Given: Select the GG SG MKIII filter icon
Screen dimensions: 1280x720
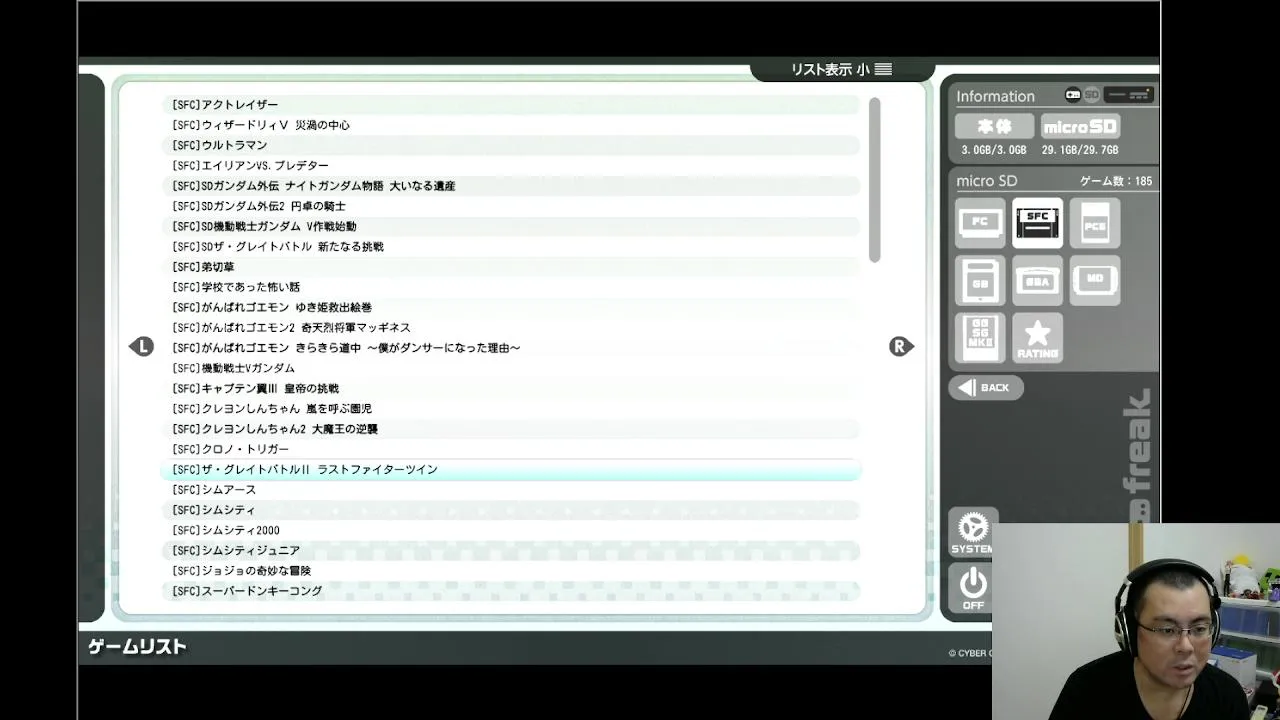Looking at the screenshot, I should point(980,338).
